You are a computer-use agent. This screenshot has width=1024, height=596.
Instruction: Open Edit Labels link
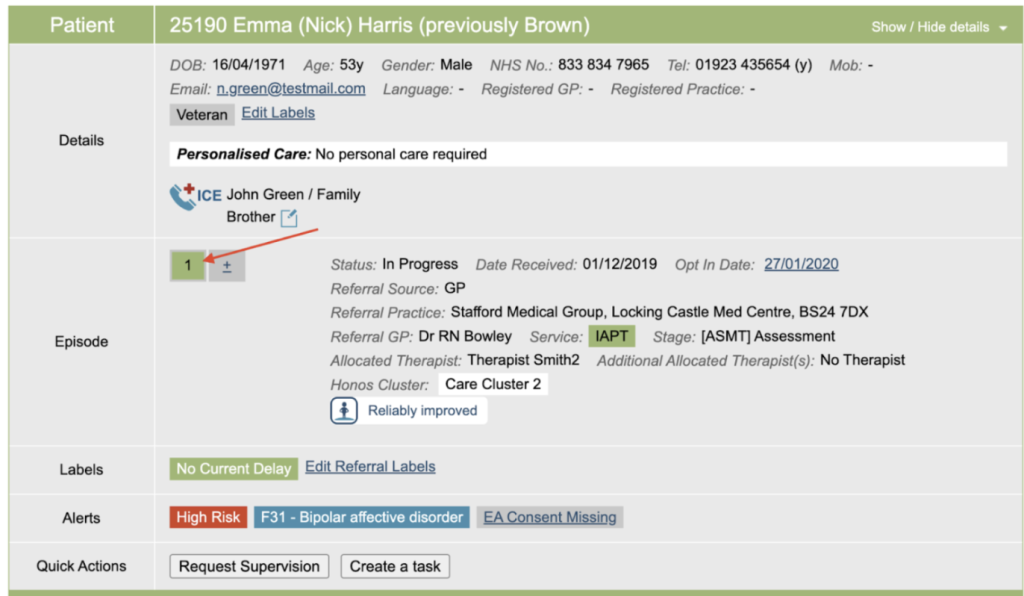point(278,113)
